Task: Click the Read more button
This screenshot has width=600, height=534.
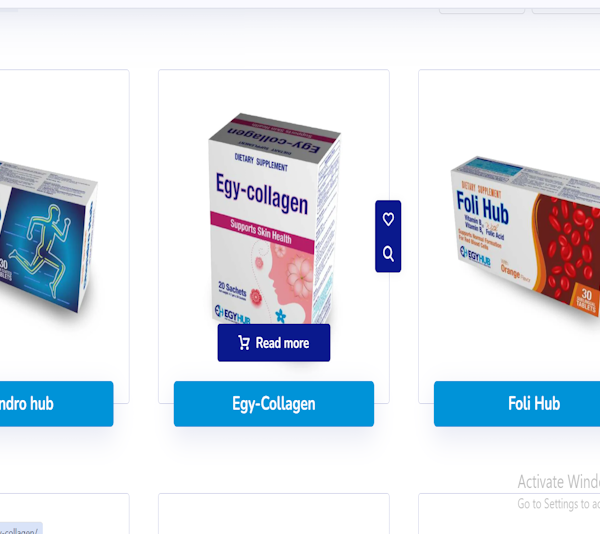Action: pos(274,343)
